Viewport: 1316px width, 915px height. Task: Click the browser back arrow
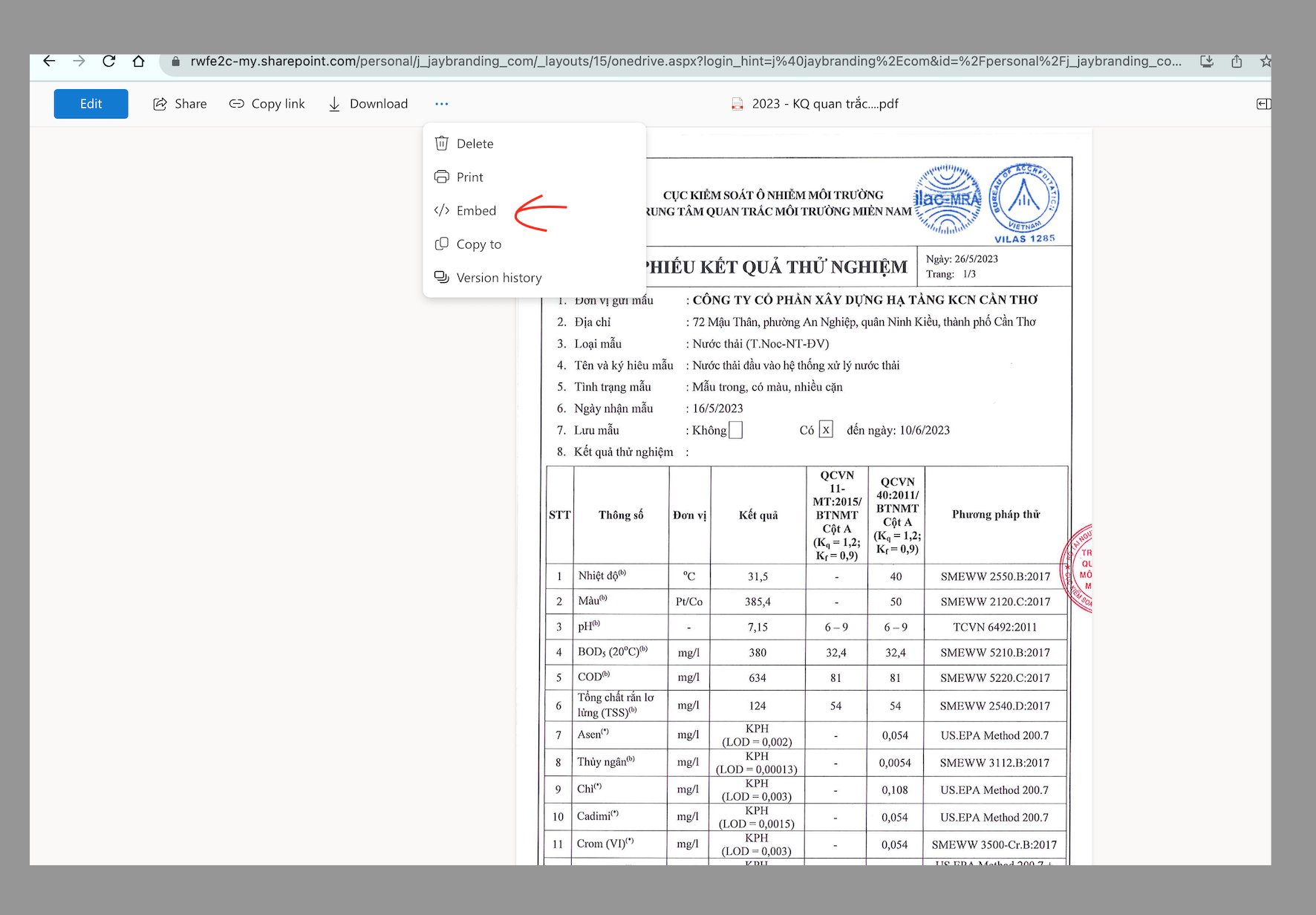pyautogui.click(x=49, y=62)
